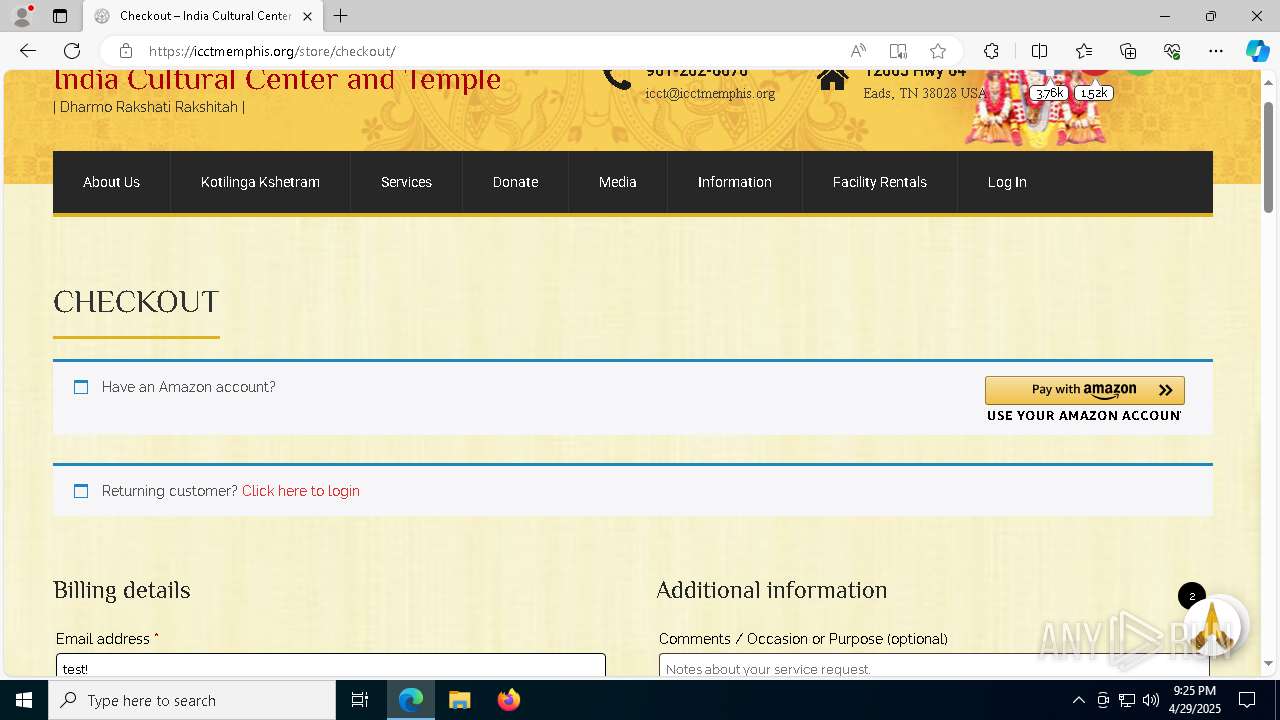The image size is (1280, 720).
Task: Toggle Split screen icon
Action: [x=1039, y=51]
